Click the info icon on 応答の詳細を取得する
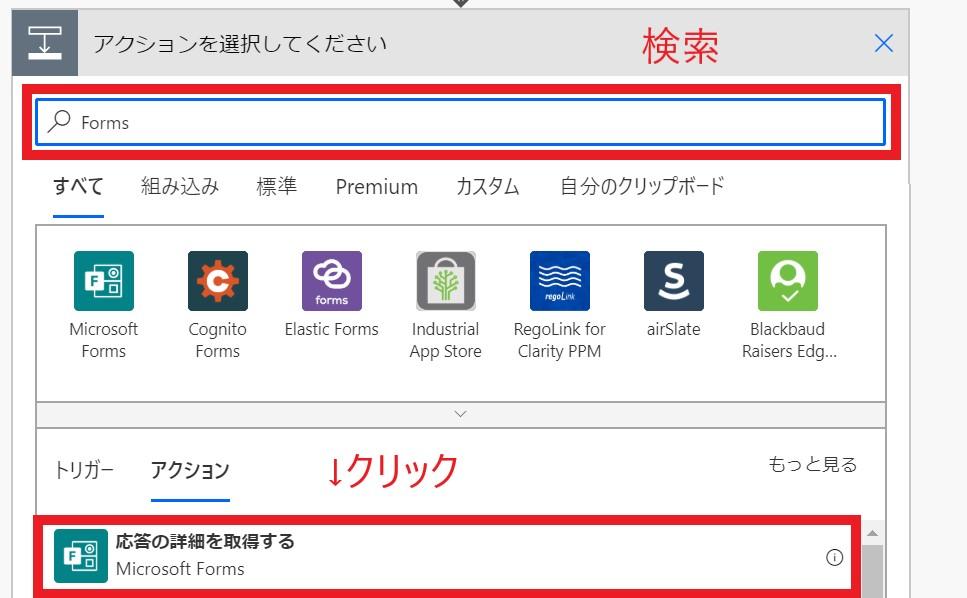Screen dimensions: 967x598 tap(834, 558)
